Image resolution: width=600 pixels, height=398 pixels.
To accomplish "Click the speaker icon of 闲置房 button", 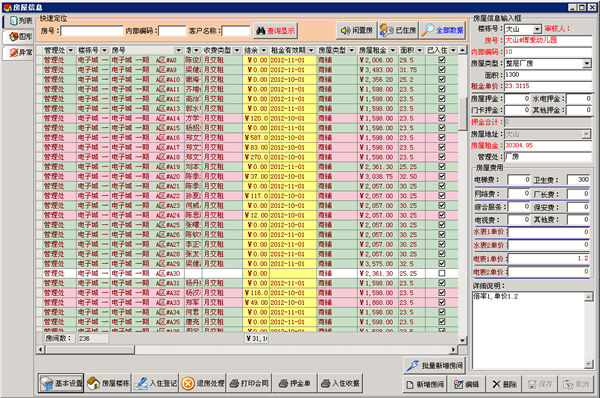I will click(x=345, y=30).
